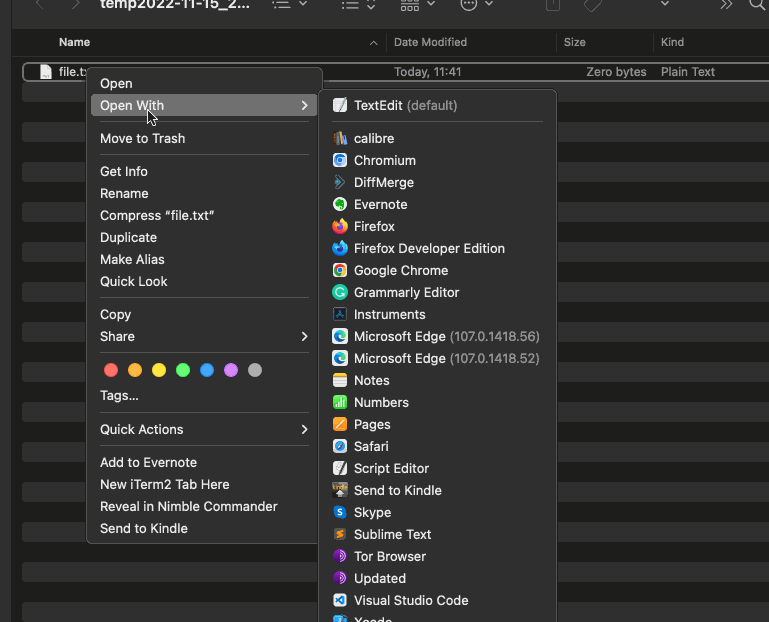The image size is (769, 622).
Task: Apply the orange tag color
Action: (x=135, y=370)
